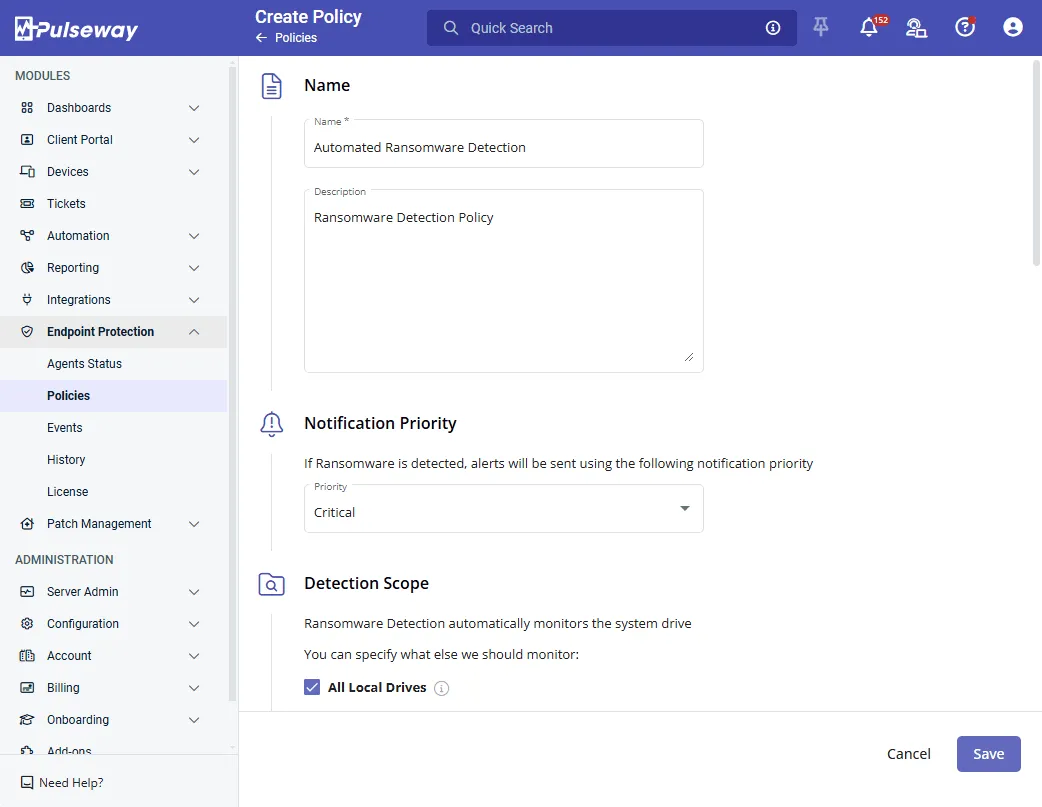This screenshot has width=1042, height=807.
Task: Open the notifications bell with 152 badge
Action: [869, 28]
